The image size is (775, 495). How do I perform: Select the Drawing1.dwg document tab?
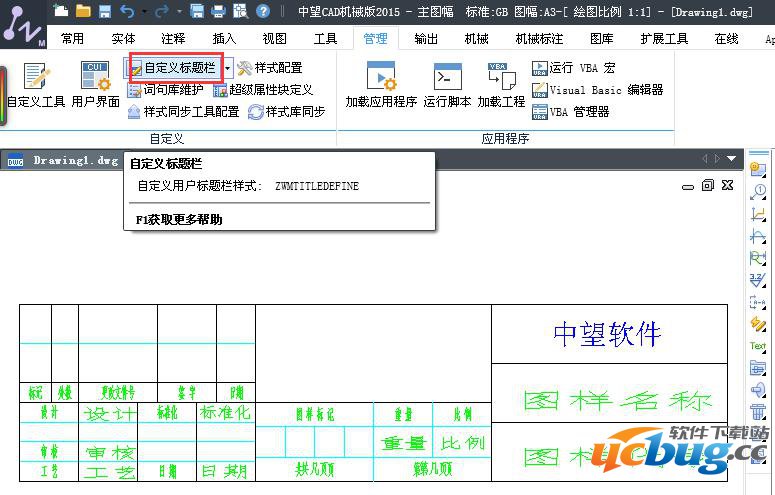(63, 161)
